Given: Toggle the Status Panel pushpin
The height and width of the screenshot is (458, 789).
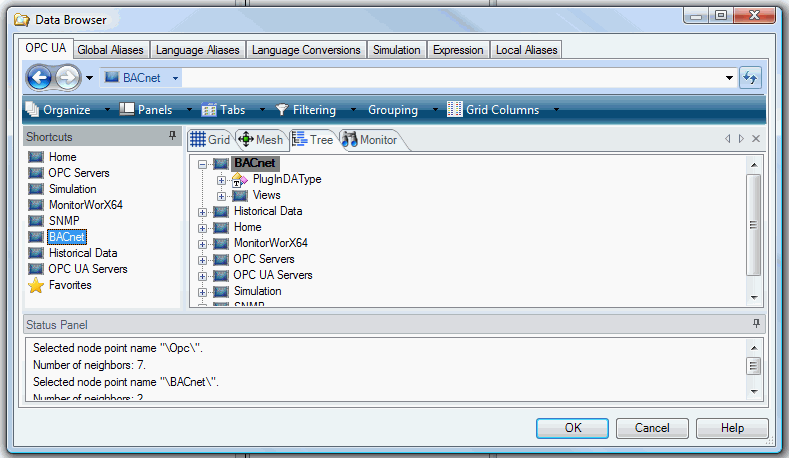Looking at the screenshot, I should (756, 324).
